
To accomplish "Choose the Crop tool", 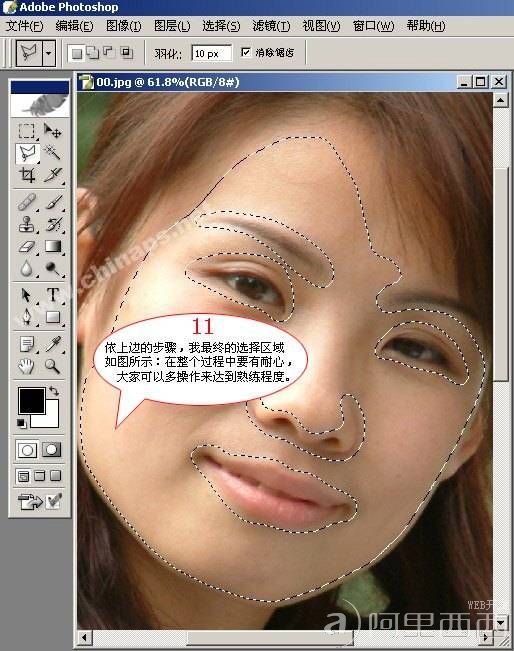I will 27,175.
